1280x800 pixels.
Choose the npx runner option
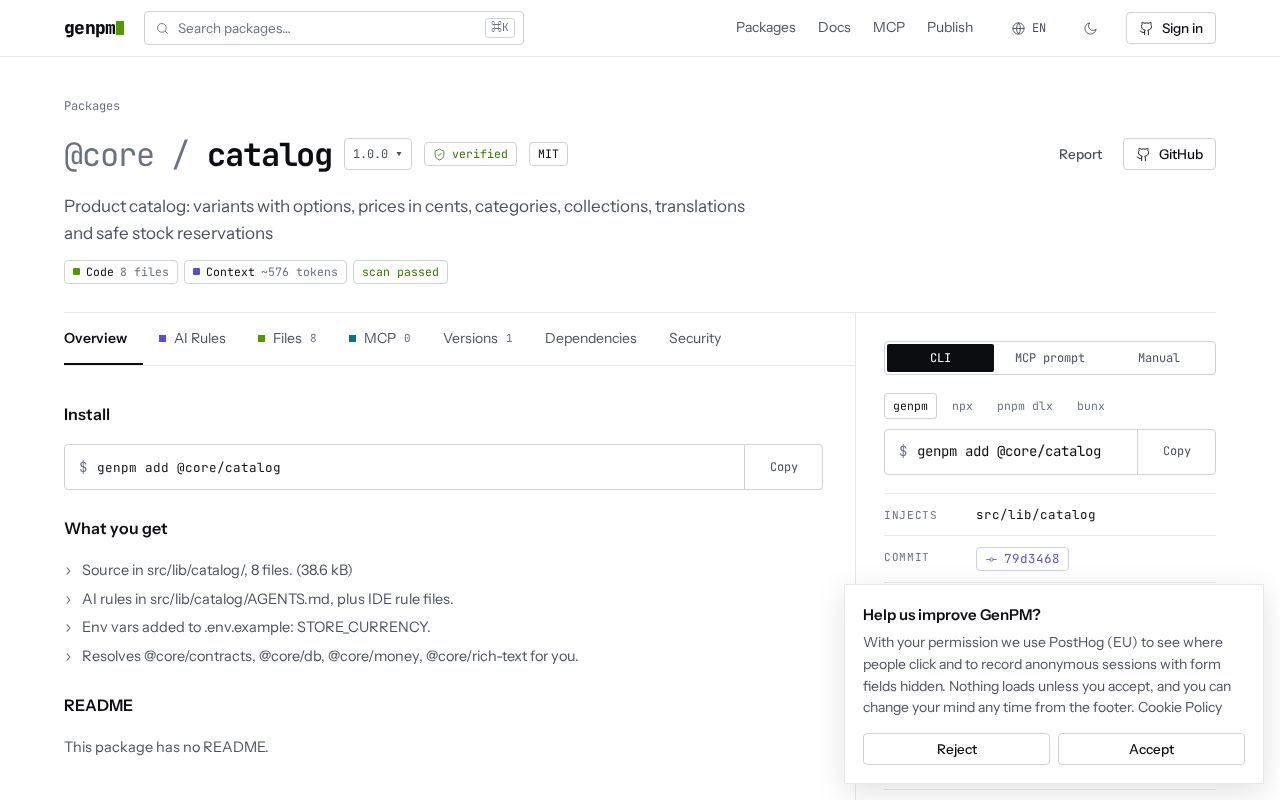click(x=962, y=406)
